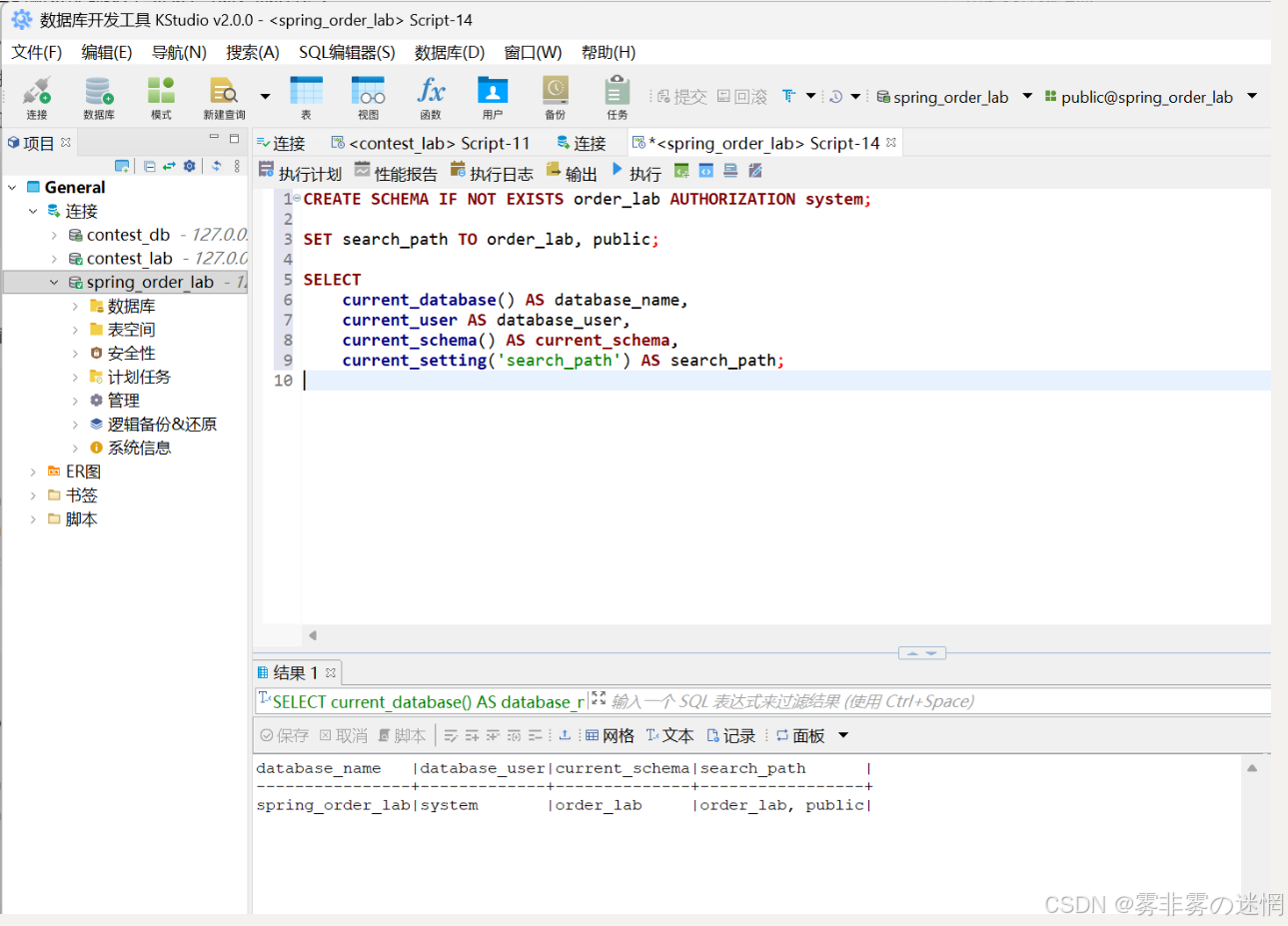The image size is (1288, 926).
Task: Open the 执行日志 execution log
Action: click(492, 173)
